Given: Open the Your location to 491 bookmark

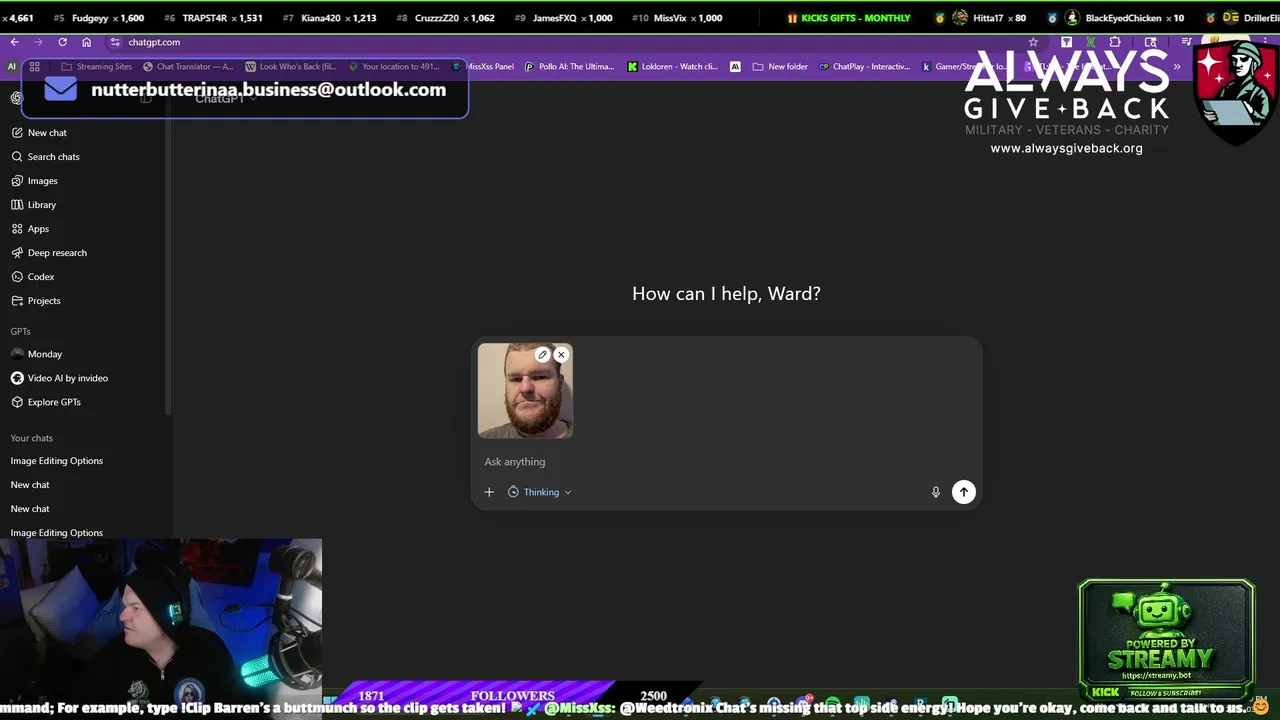Looking at the screenshot, I should pyautogui.click(x=394, y=66).
